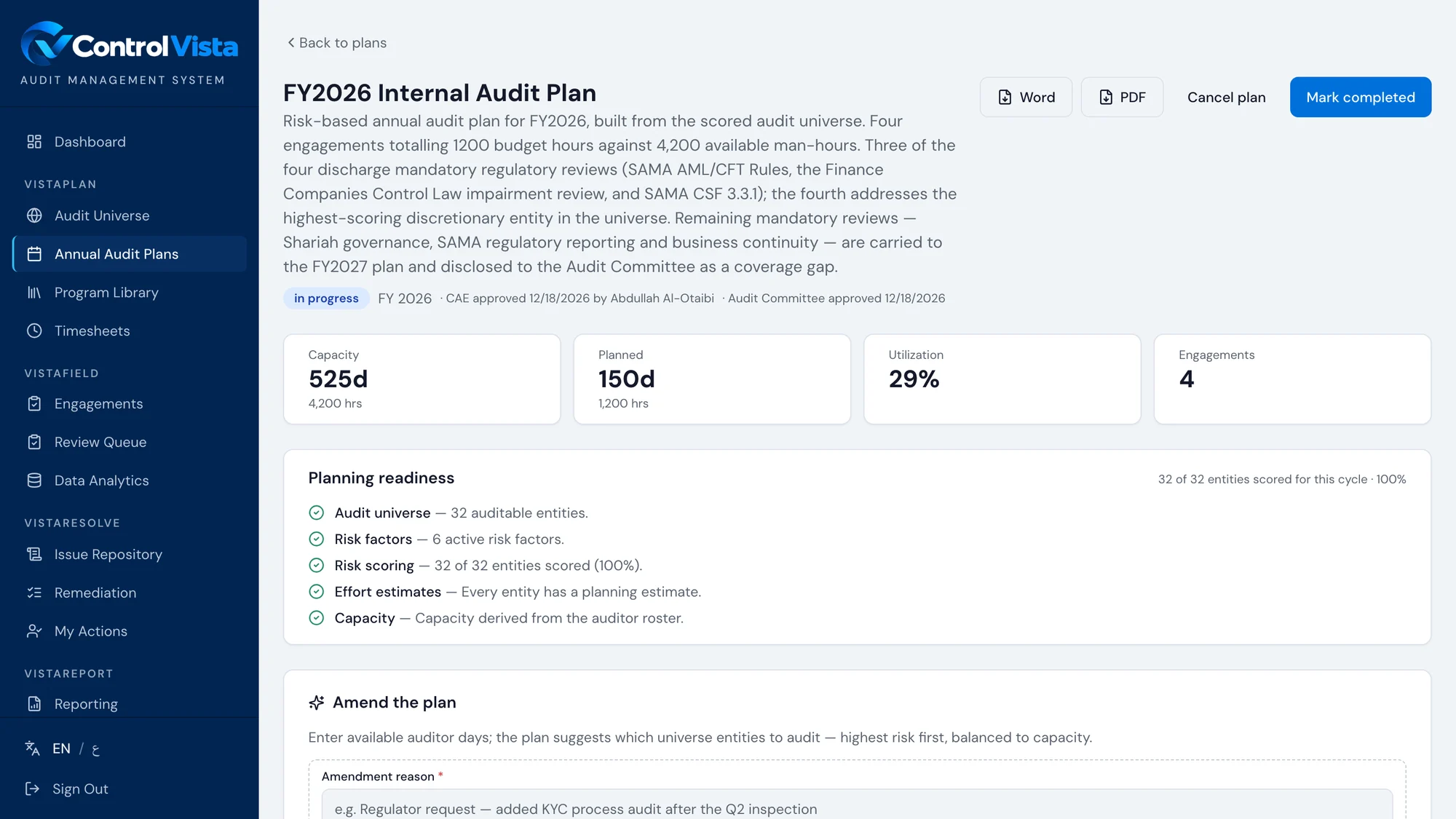Go Back to plans
The image size is (1456, 819).
click(336, 43)
